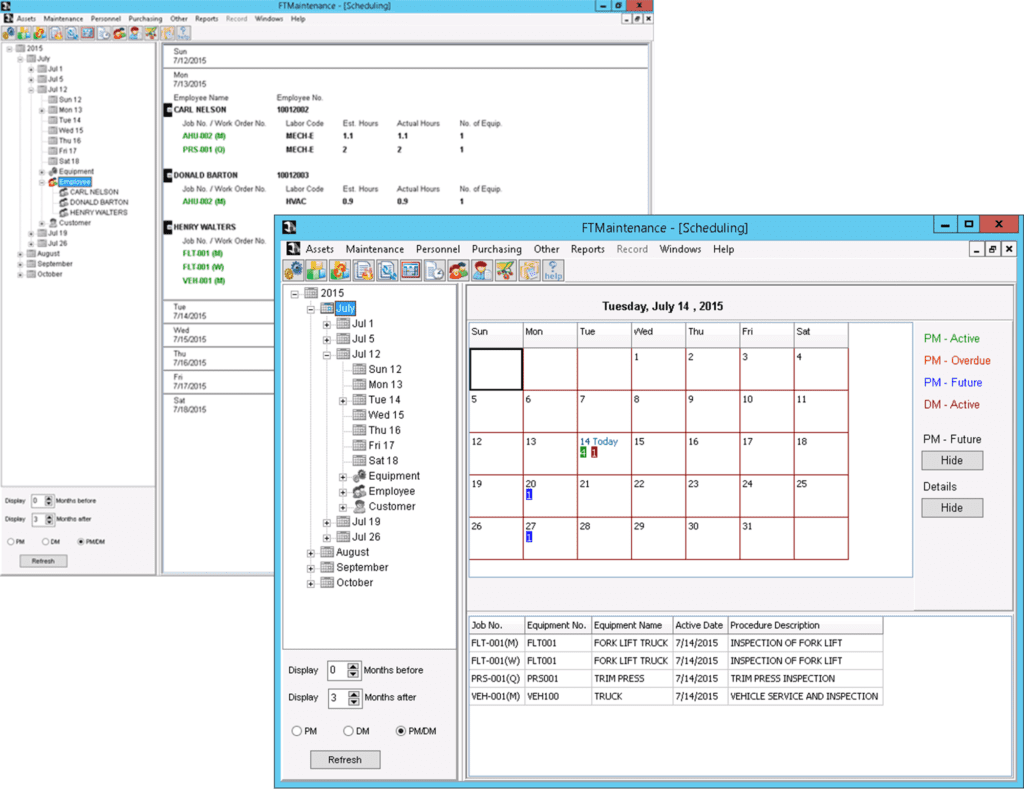Select PM radio button in front window
The height and width of the screenshot is (789, 1024).
(296, 731)
